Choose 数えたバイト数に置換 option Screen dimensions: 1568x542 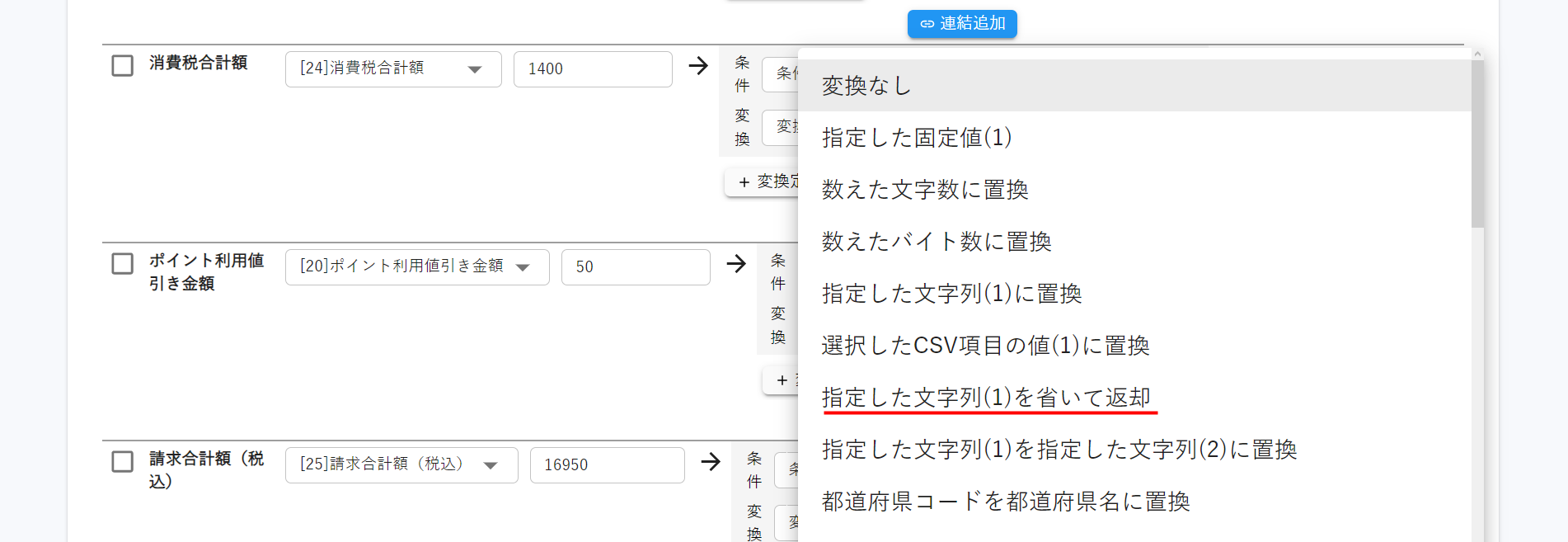(936, 242)
